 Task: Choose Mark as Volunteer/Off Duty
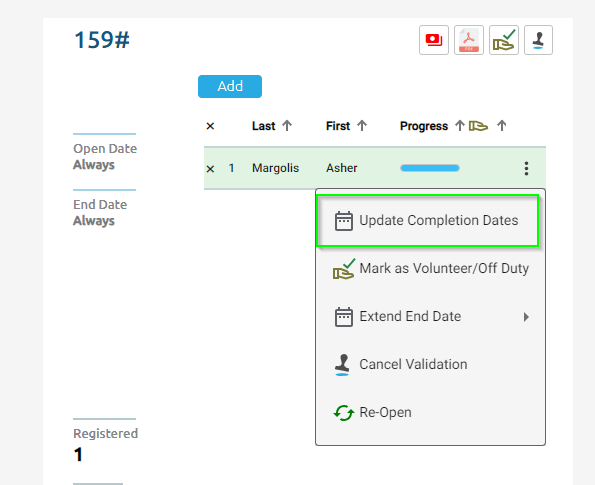(x=431, y=269)
